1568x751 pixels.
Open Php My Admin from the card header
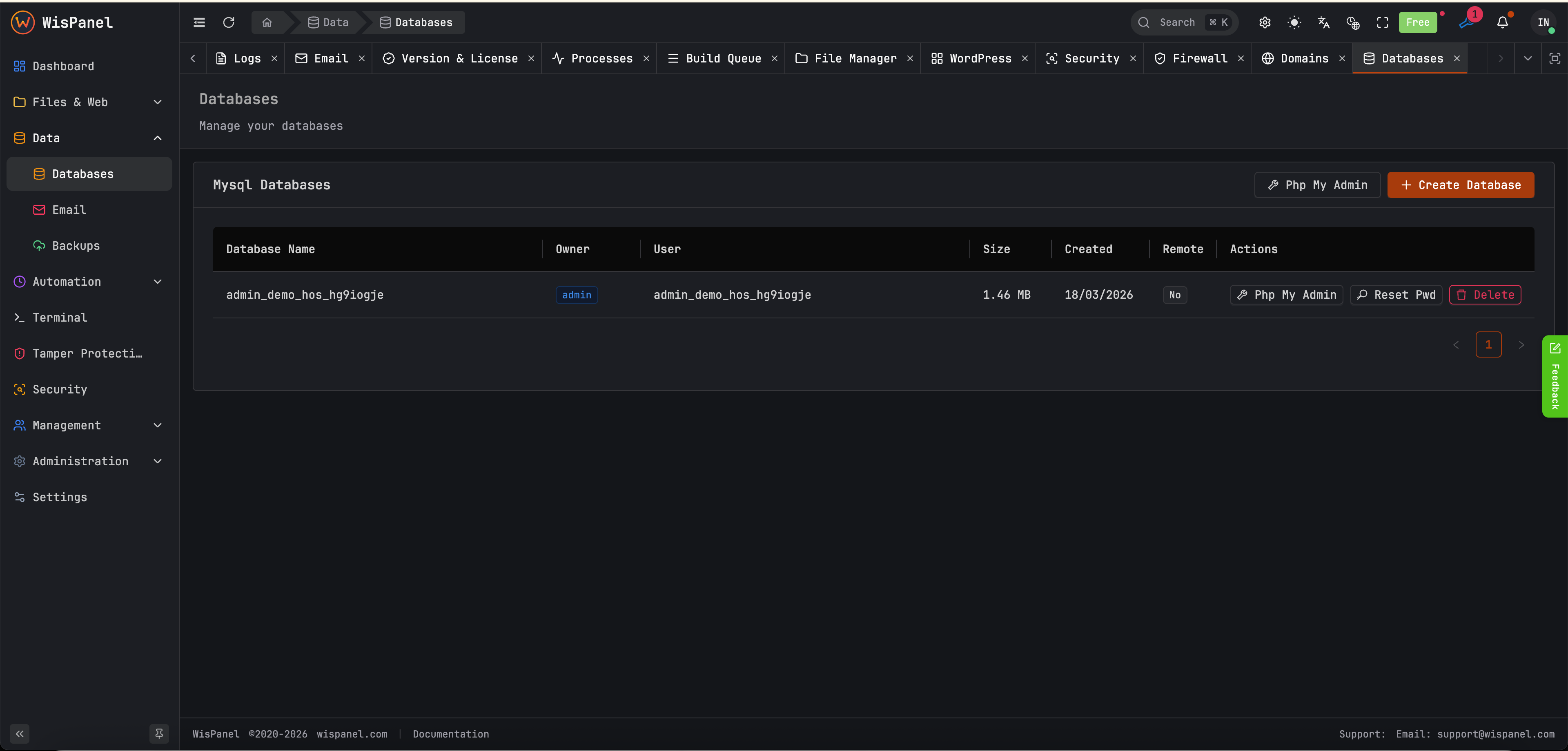[x=1317, y=185]
